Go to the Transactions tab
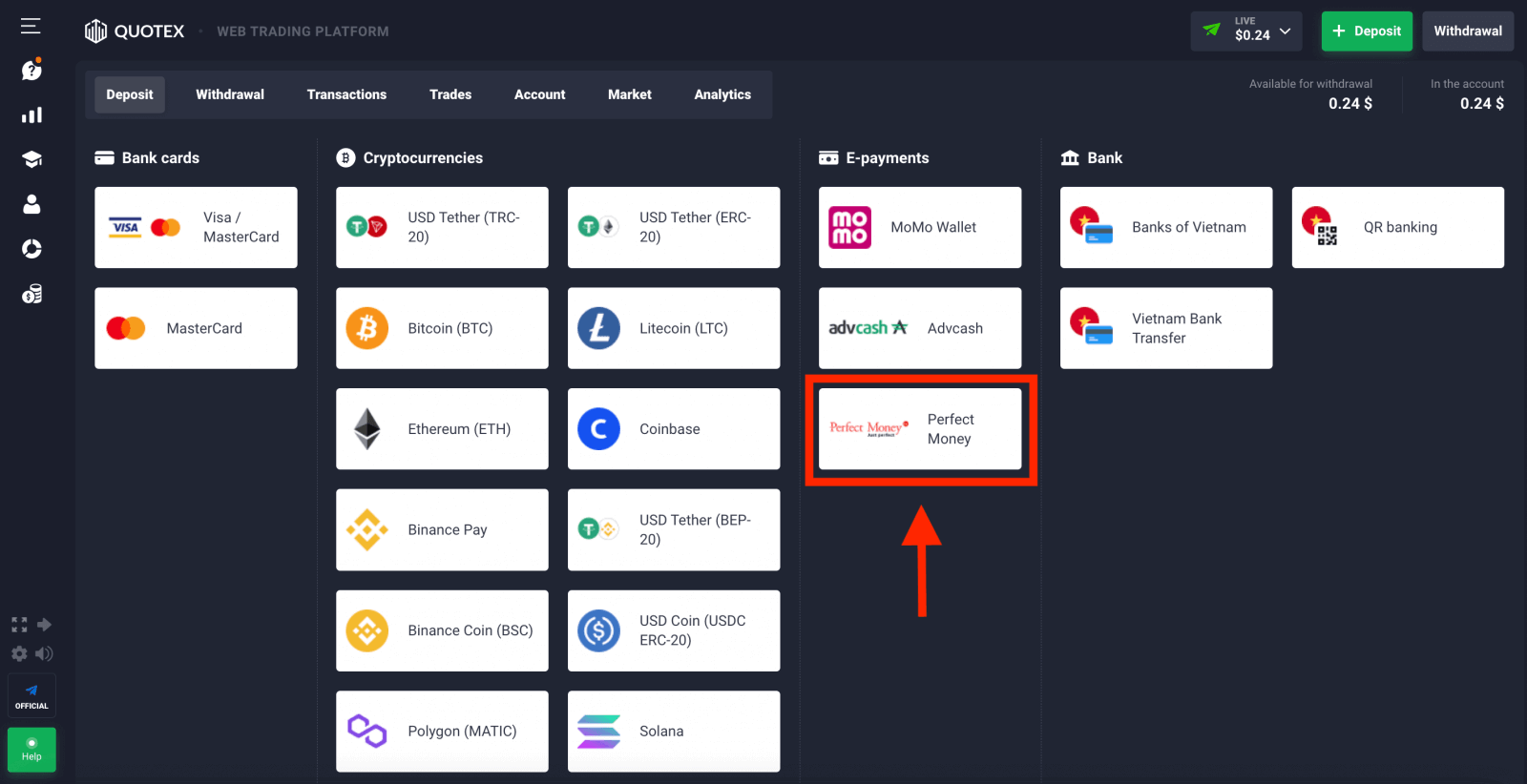 click(x=346, y=94)
